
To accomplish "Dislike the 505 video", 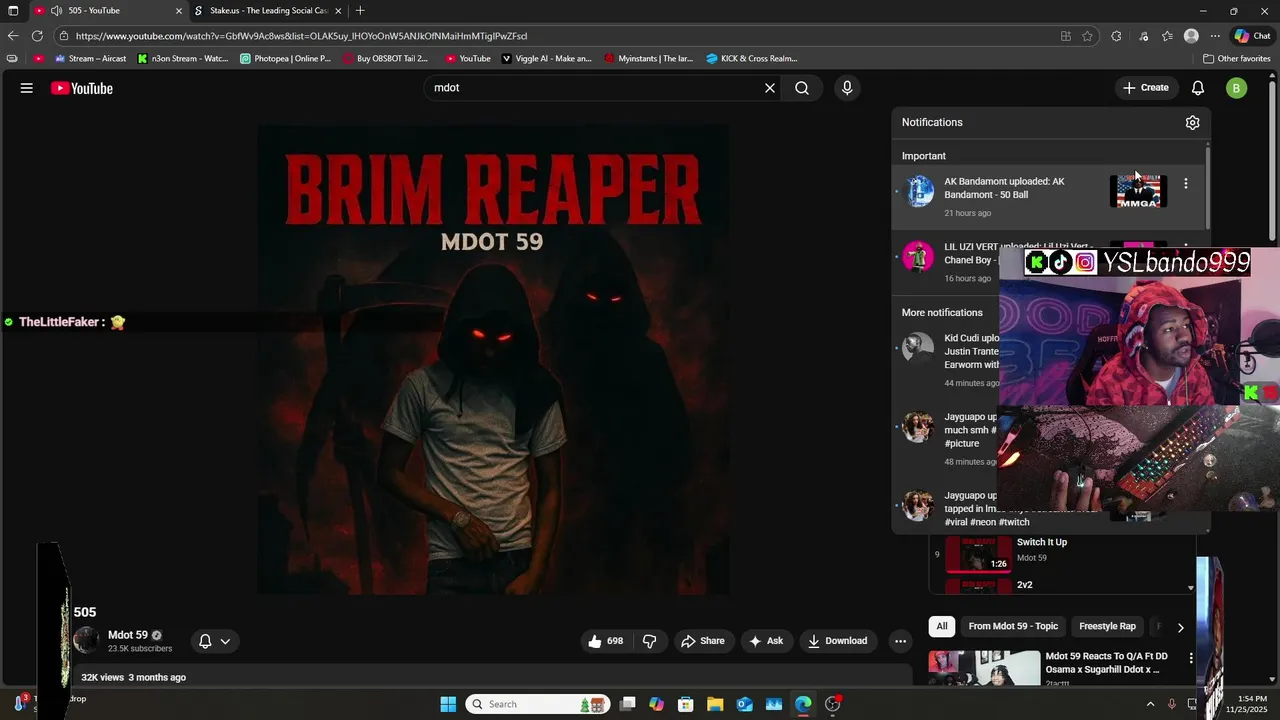I will pyautogui.click(x=649, y=641).
